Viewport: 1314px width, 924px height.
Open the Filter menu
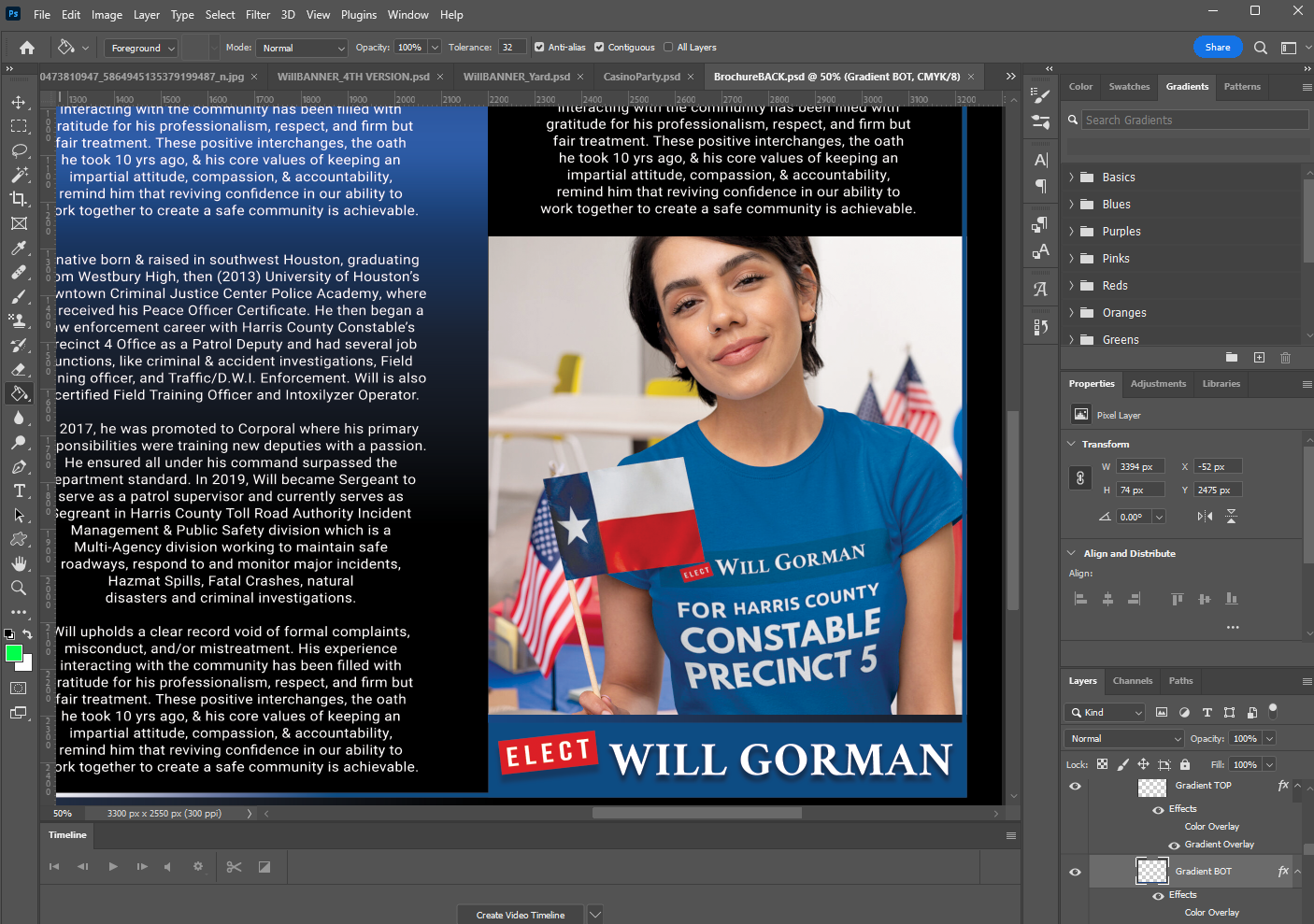[258, 15]
